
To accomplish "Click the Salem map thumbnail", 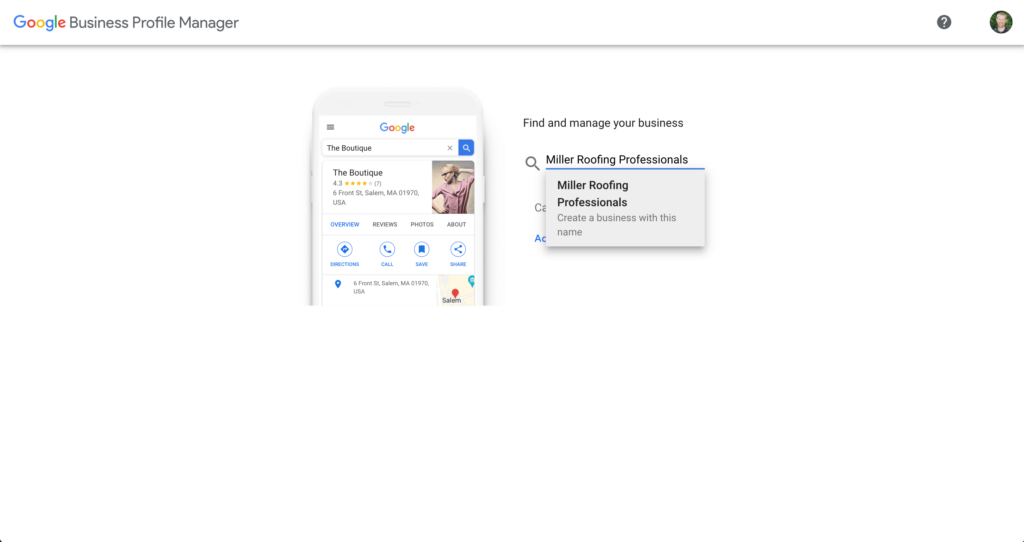I will point(456,291).
